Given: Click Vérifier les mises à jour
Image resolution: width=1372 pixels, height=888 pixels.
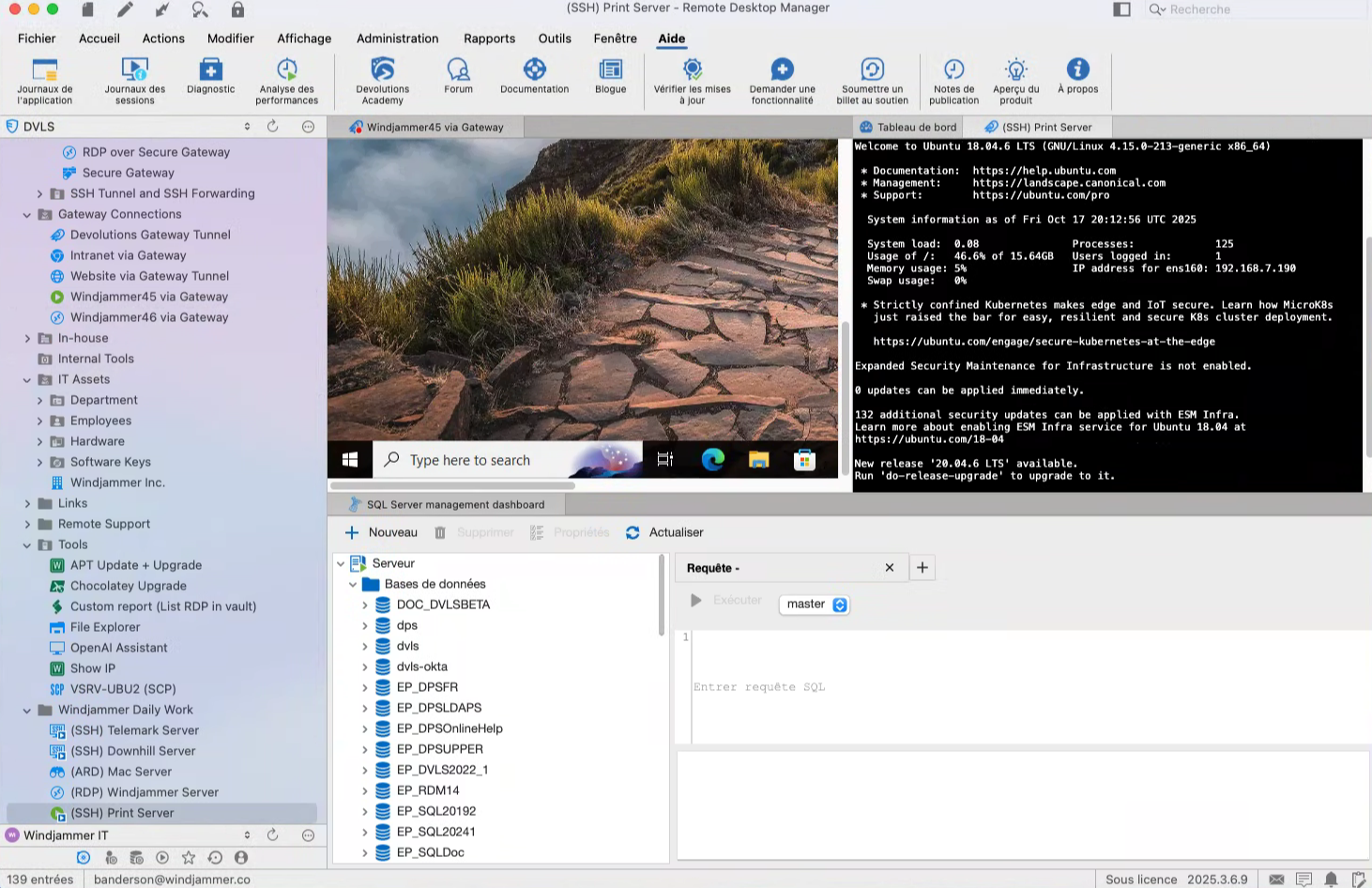Looking at the screenshot, I should click(692, 76).
